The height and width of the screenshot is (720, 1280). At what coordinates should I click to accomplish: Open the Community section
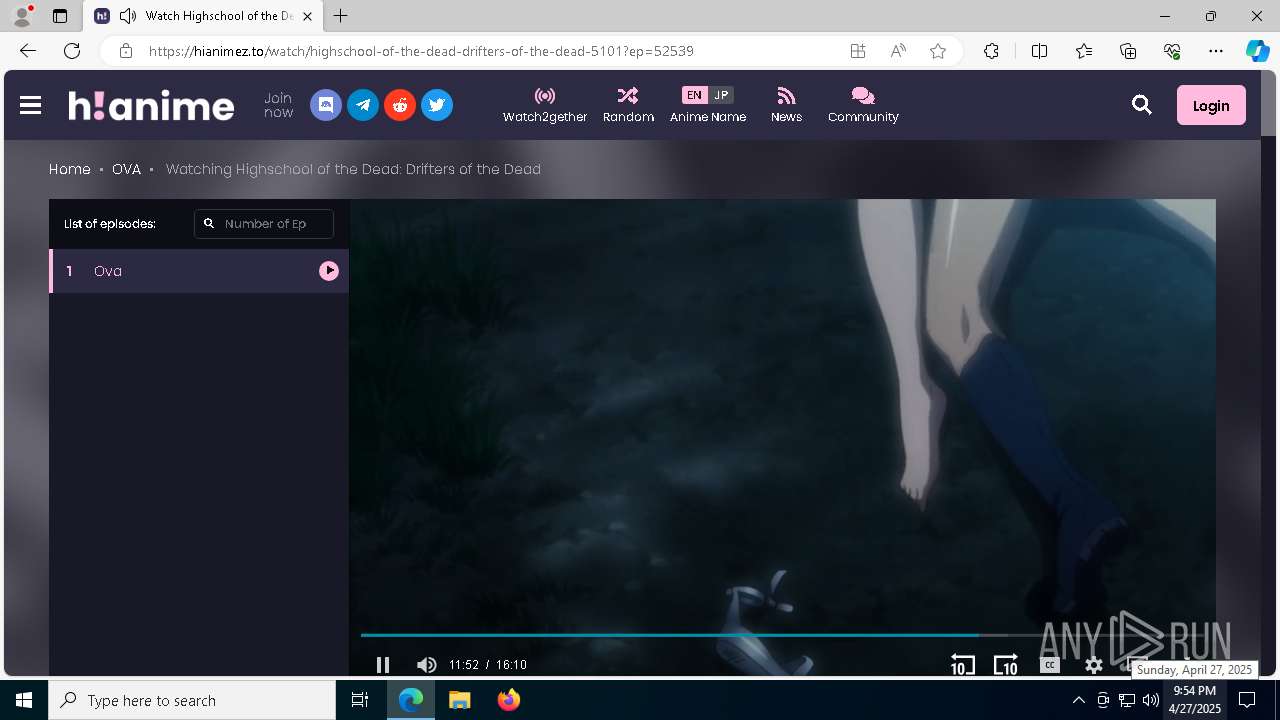point(863,105)
